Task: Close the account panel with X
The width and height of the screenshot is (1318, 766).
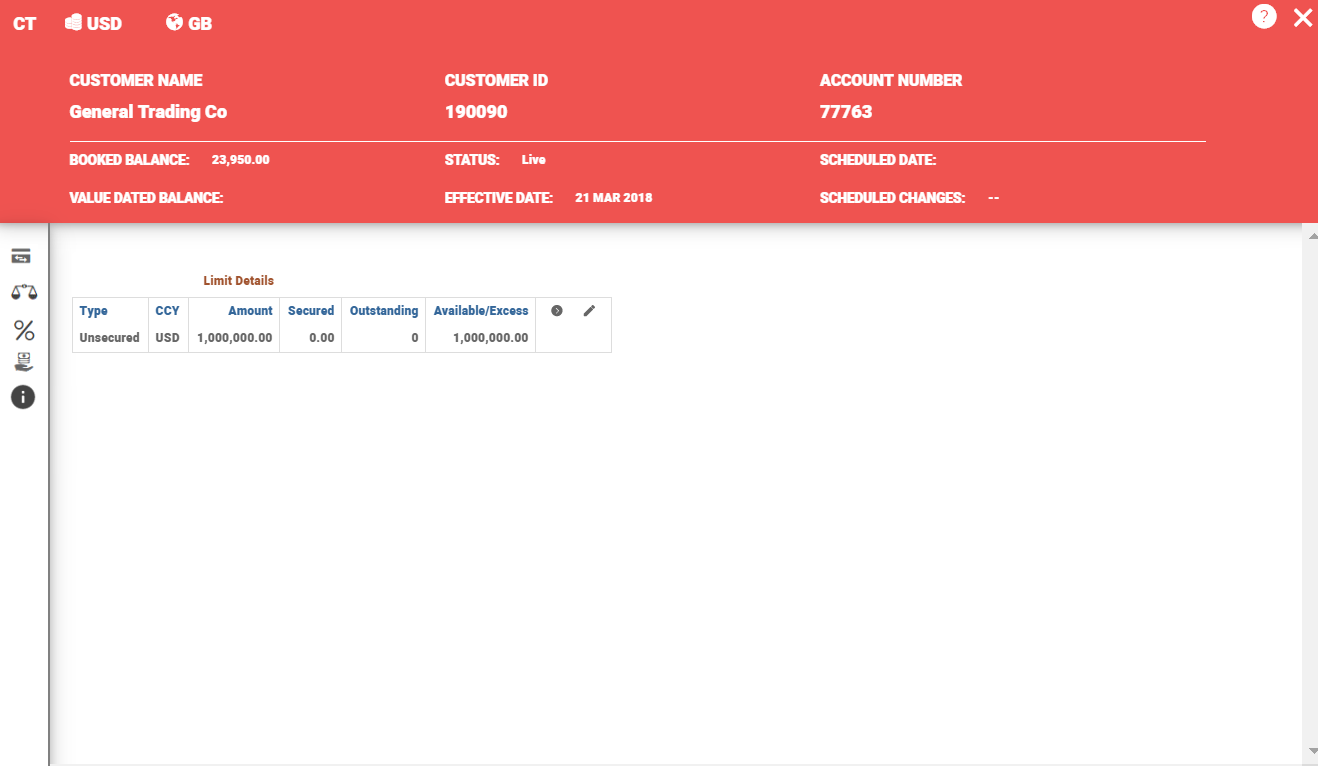Action: [x=1302, y=17]
